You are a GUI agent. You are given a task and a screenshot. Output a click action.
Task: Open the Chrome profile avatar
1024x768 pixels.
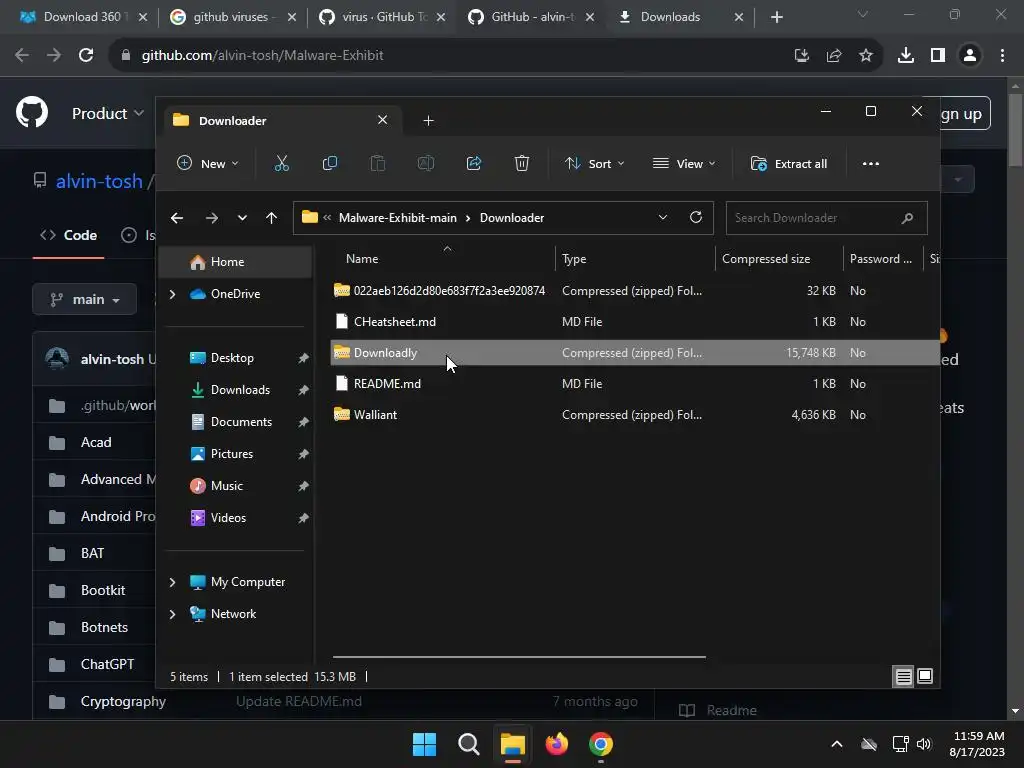[970, 56]
